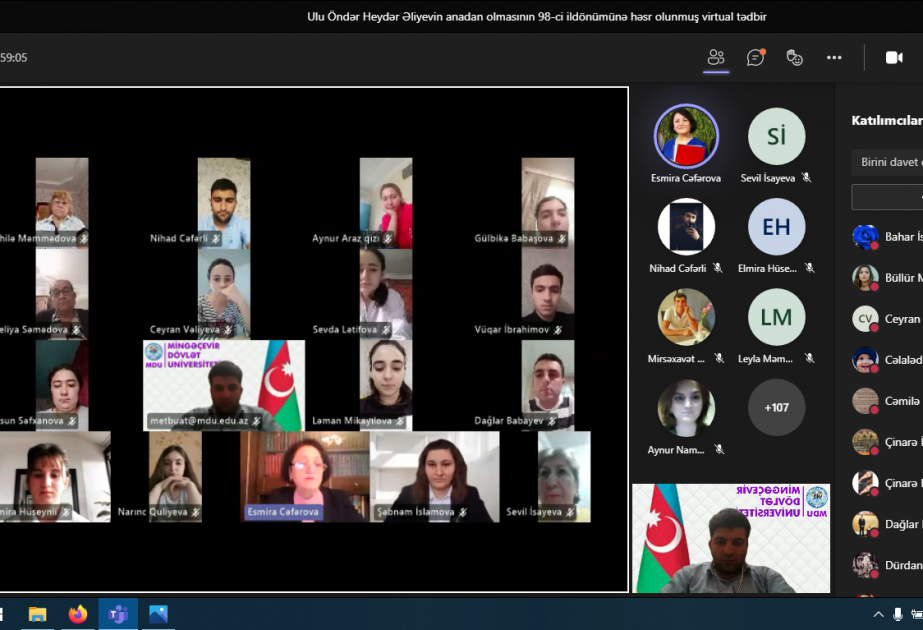The height and width of the screenshot is (630, 923).
Task: Click muted mic icon beside Leyla Məm...
Action: click(810, 357)
